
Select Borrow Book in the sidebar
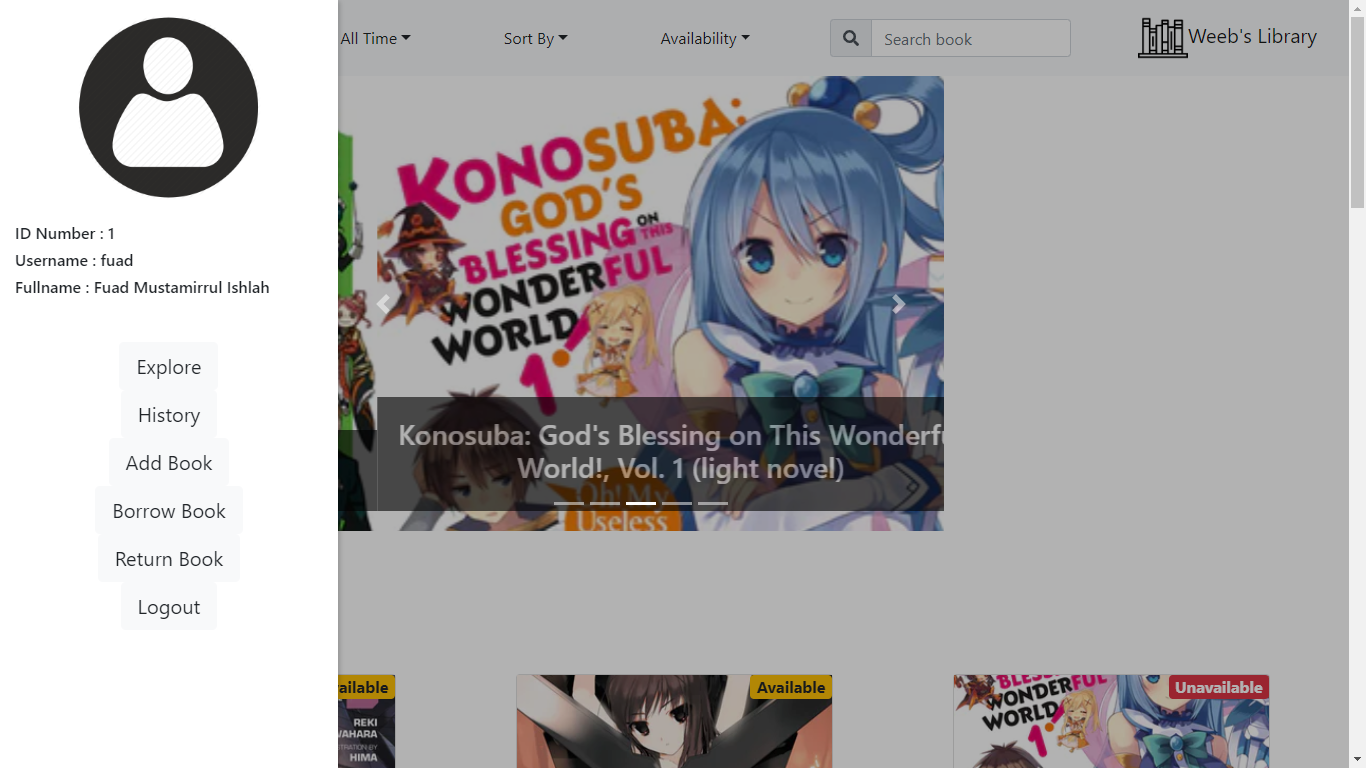pyautogui.click(x=169, y=511)
